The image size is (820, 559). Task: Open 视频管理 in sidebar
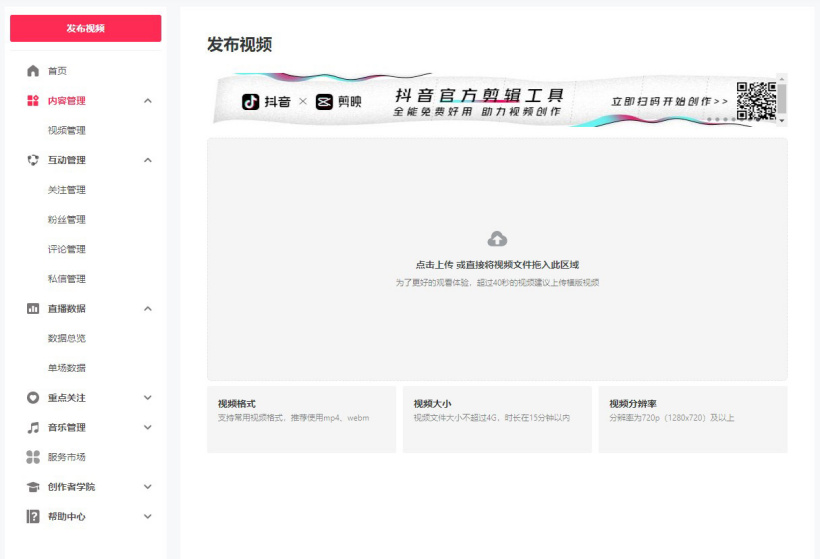pyautogui.click(x=66, y=130)
